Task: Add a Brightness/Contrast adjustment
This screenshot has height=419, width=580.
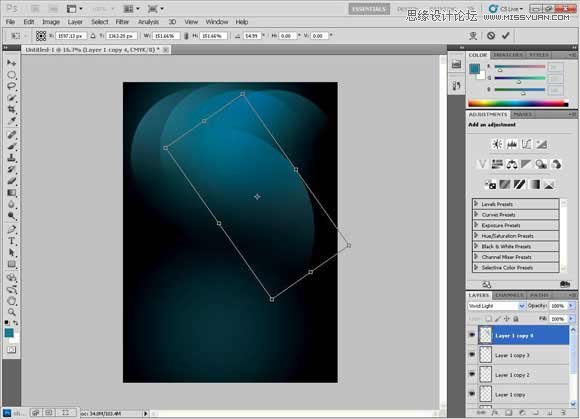Action: coord(497,144)
